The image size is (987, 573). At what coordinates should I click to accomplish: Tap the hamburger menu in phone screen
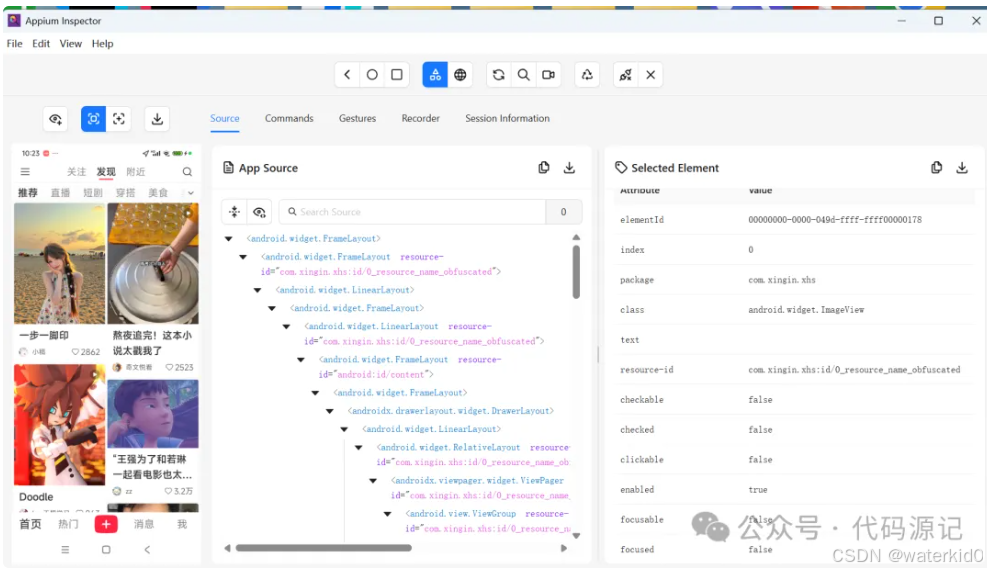pyautogui.click(x=25, y=171)
